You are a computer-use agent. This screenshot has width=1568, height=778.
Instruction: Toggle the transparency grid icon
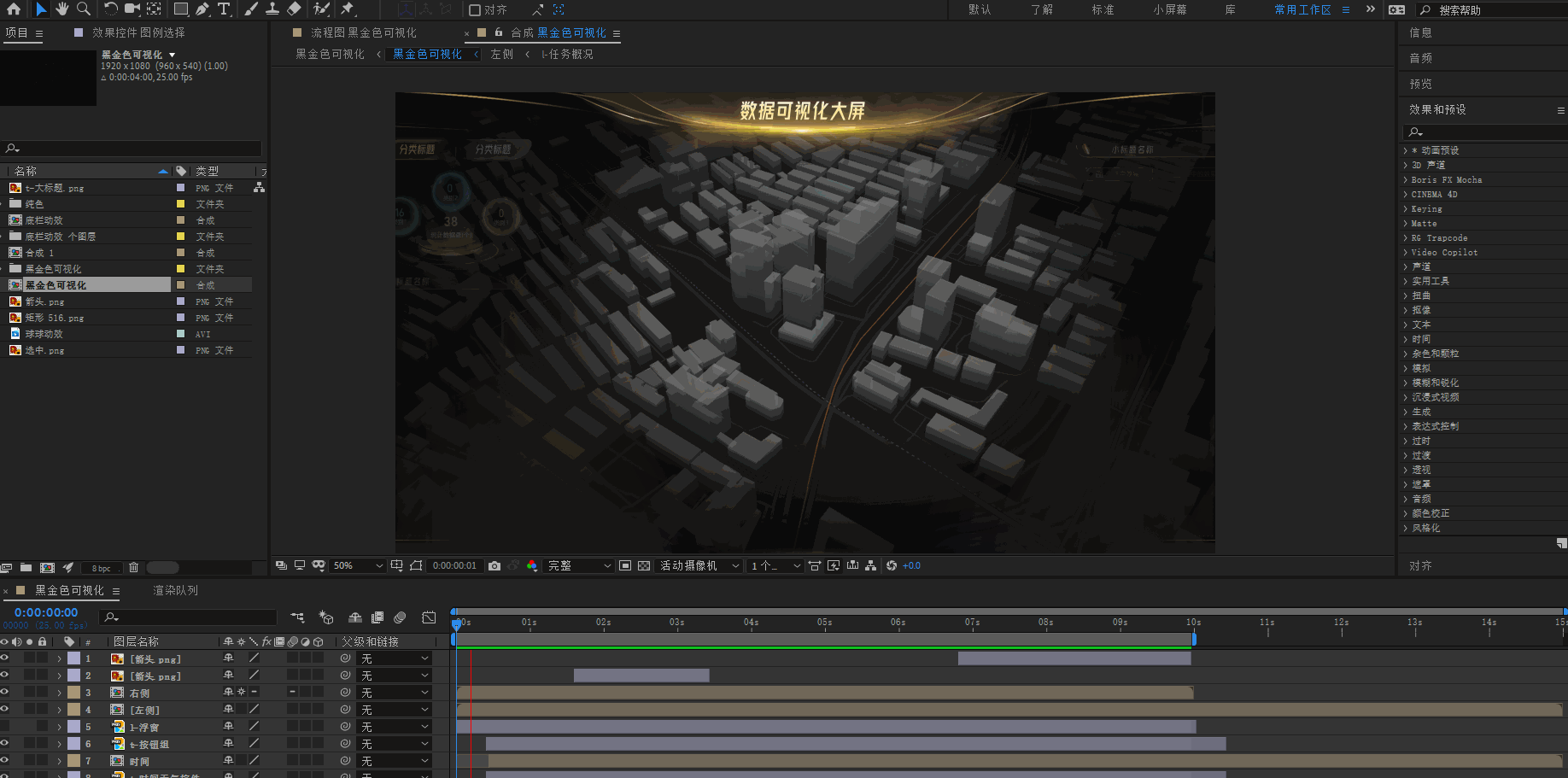(x=644, y=565)
